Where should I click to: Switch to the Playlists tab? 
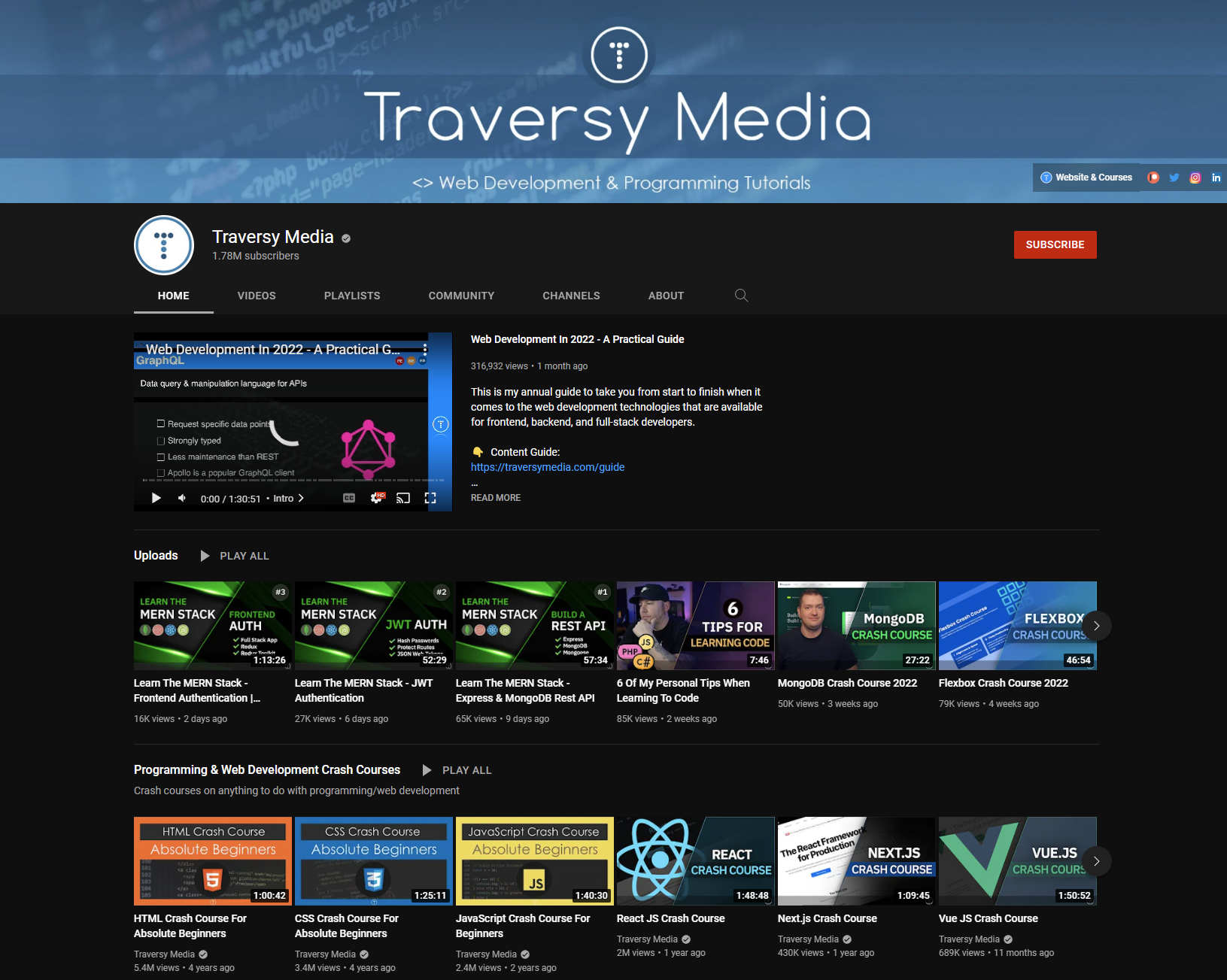pos(352,296)
